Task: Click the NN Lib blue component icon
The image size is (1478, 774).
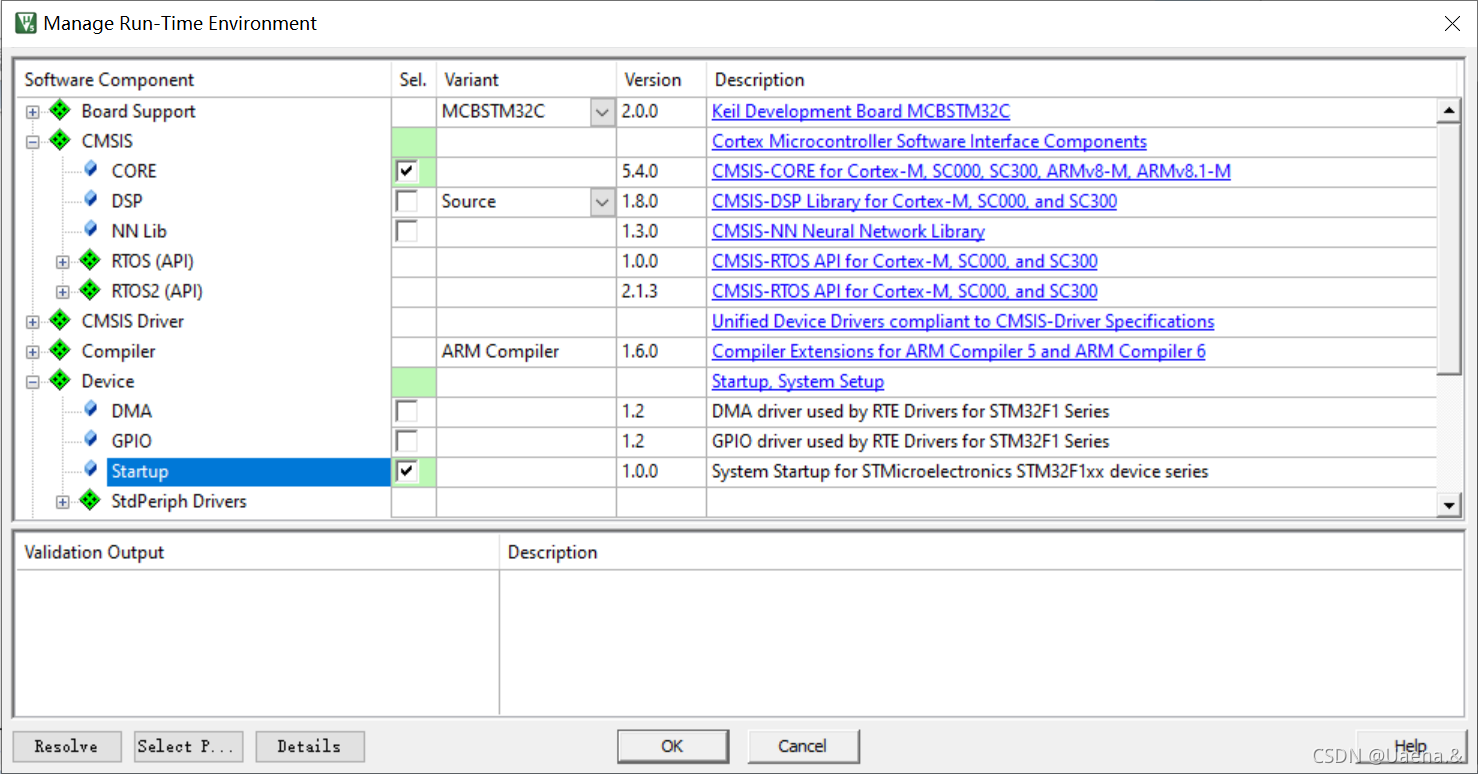Action: (91, 230)
